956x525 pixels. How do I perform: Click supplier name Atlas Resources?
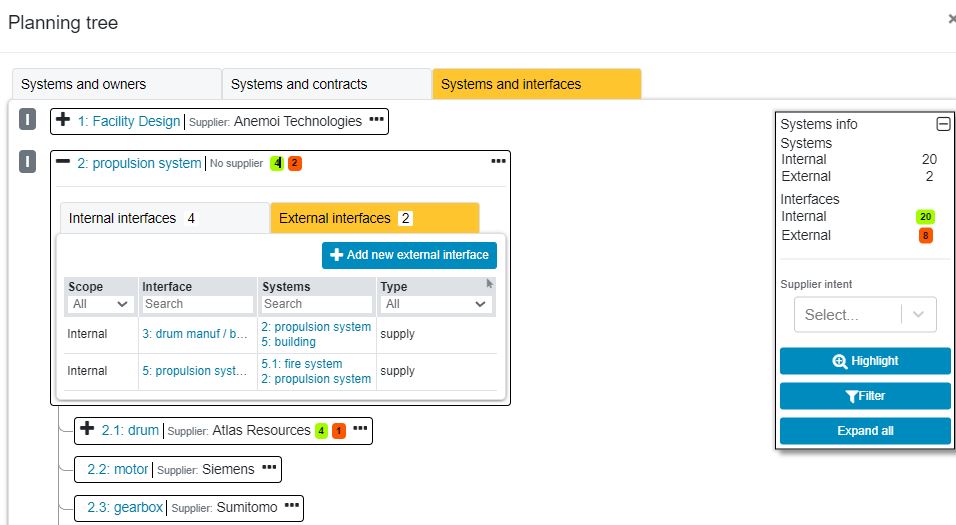click(x=262, y=430)
